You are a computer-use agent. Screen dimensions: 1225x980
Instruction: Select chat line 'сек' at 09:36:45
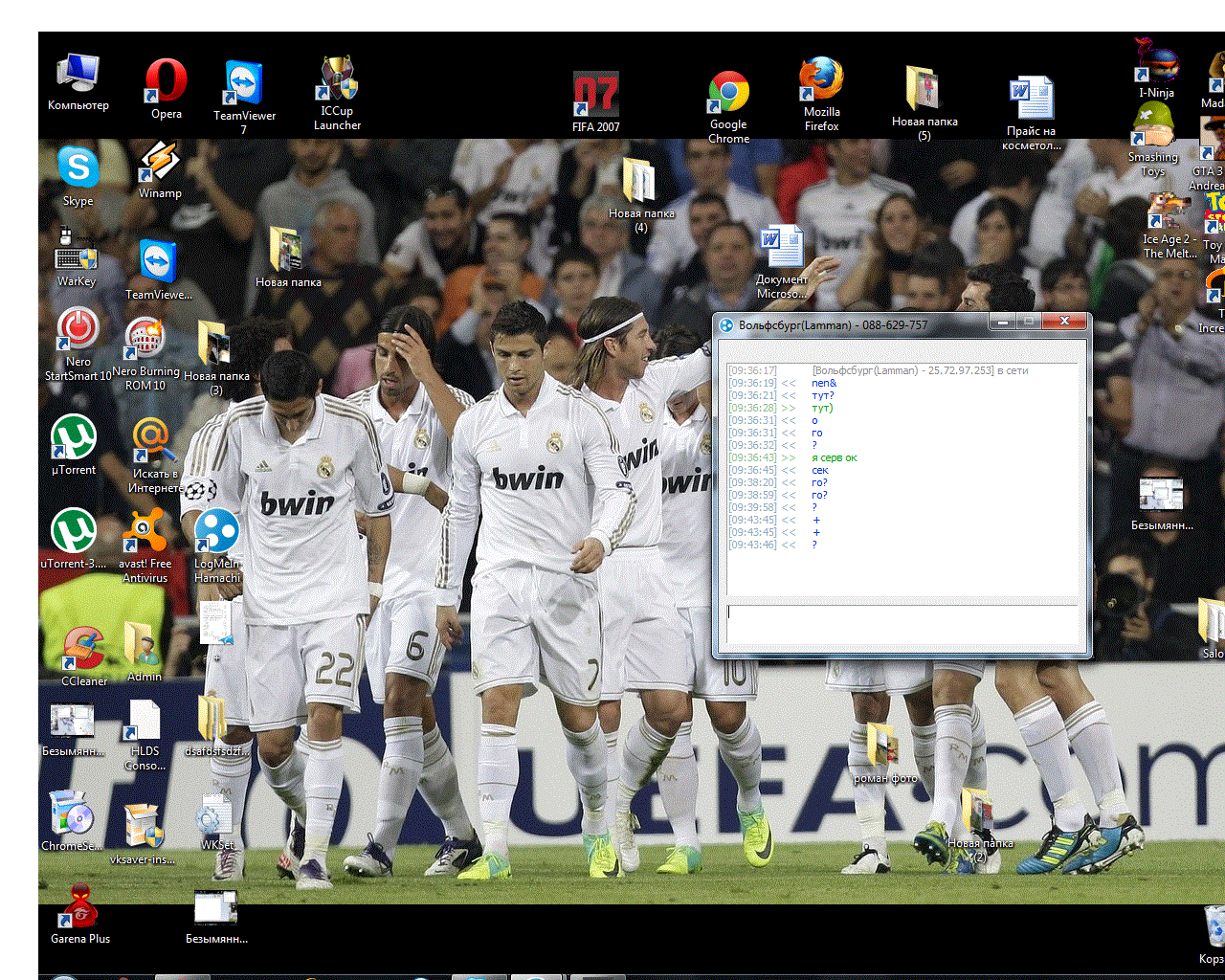pos(820,470)
